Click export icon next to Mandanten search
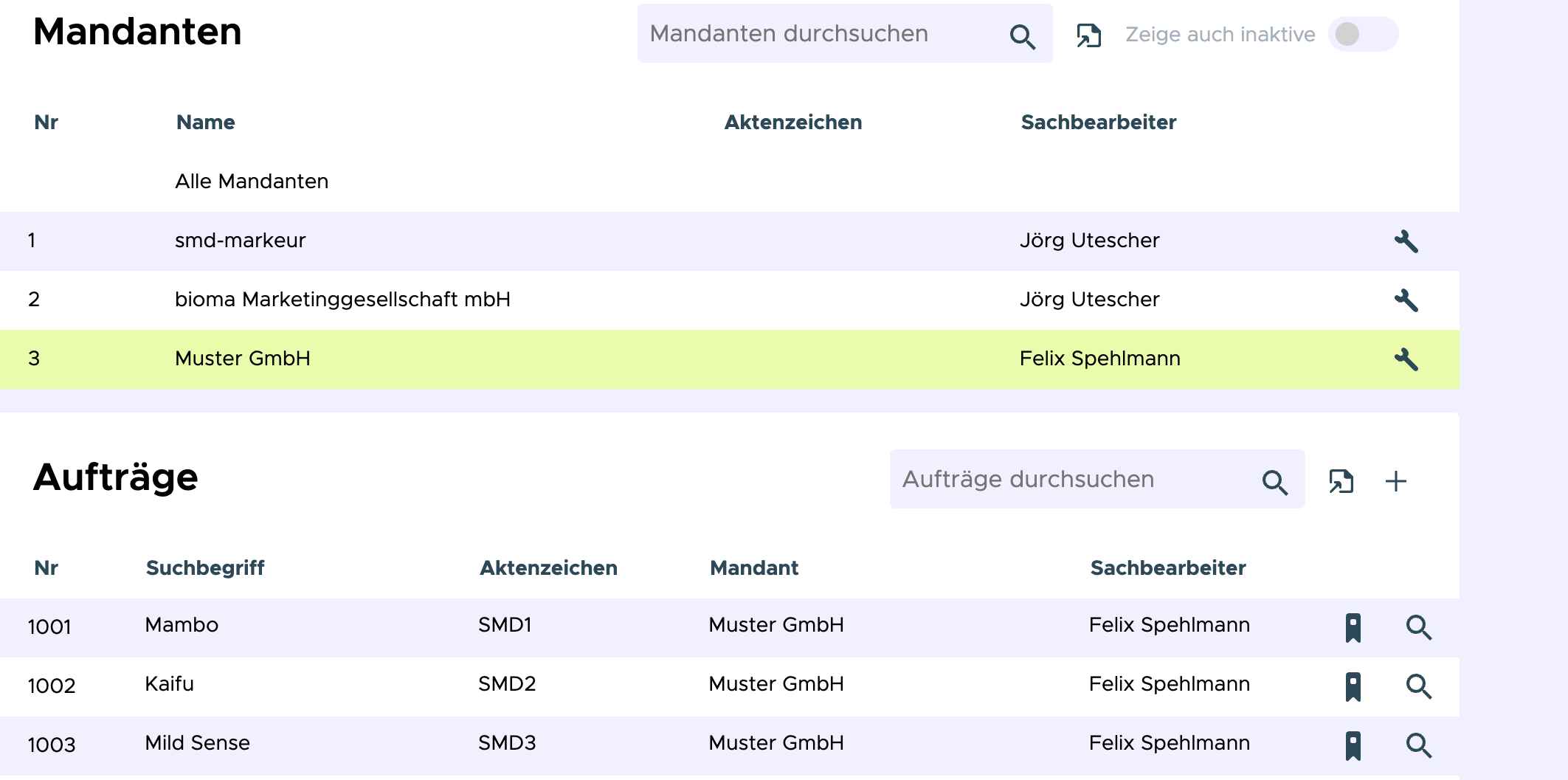Image resolution: width=1568 pixels, height=780 pixels. 1088,35
